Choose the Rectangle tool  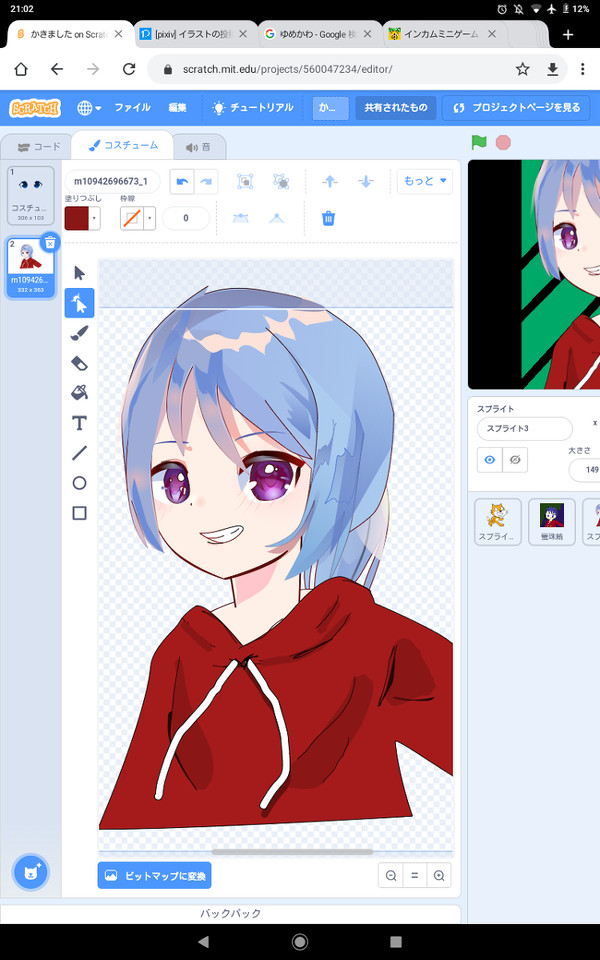tap(80, 513)
